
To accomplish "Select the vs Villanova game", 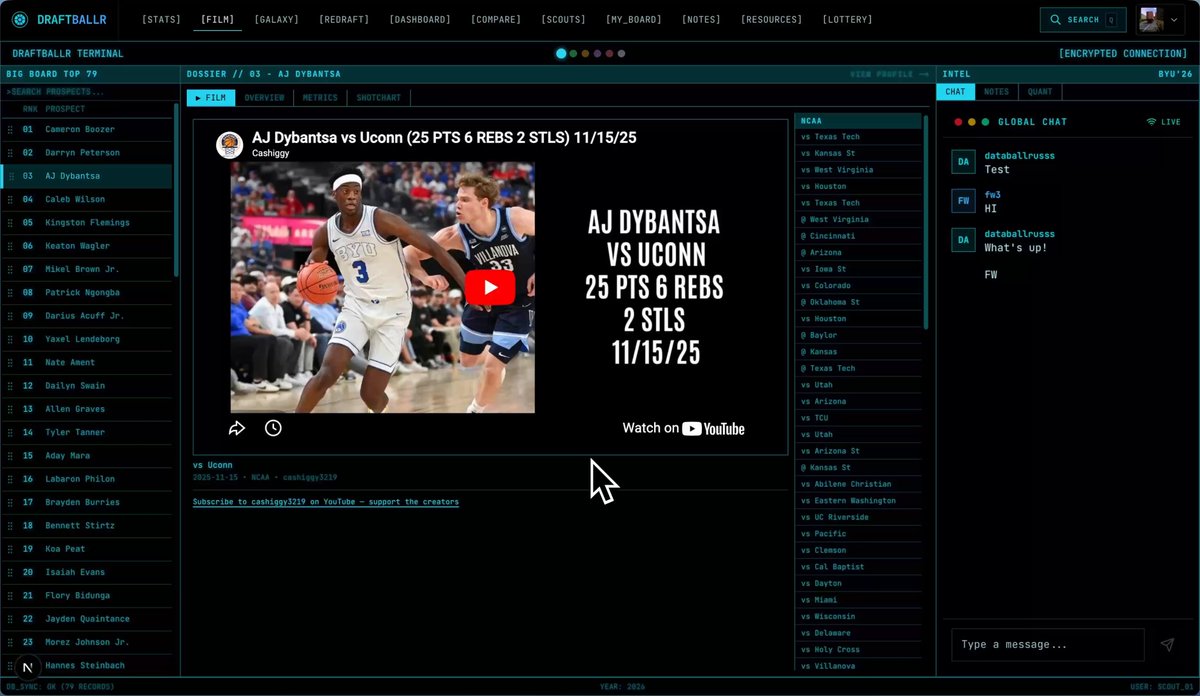I will tap(858, 666).
